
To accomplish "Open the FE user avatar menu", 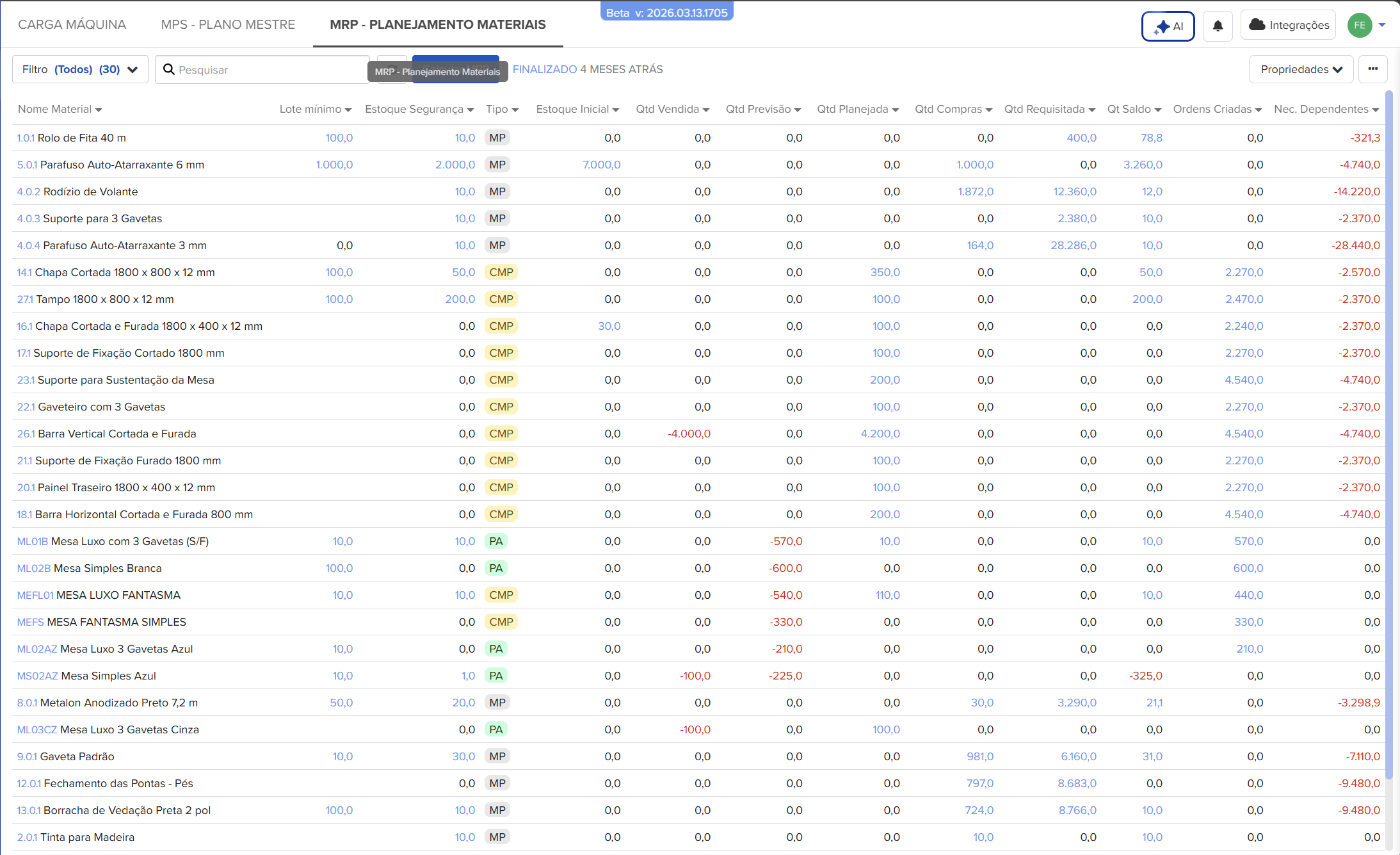I will coord(1360,25).
